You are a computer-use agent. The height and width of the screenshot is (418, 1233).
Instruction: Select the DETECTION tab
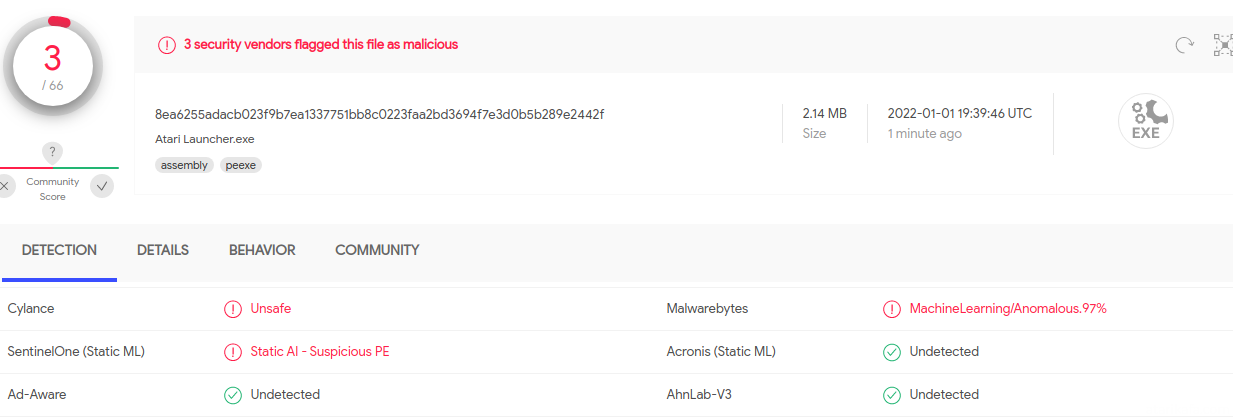coord(59,250)
